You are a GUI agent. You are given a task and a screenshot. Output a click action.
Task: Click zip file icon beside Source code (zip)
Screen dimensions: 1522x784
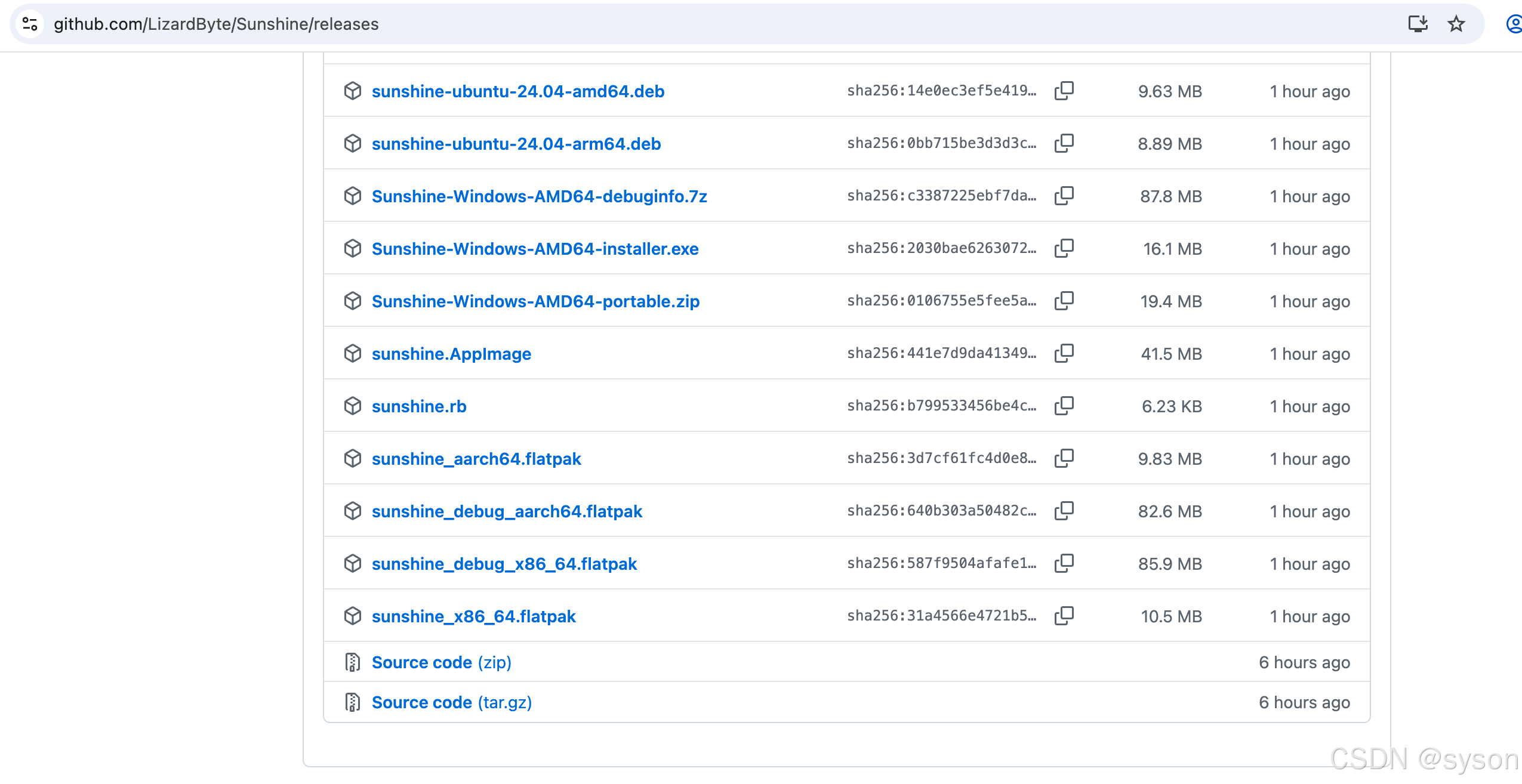(353, 662)
